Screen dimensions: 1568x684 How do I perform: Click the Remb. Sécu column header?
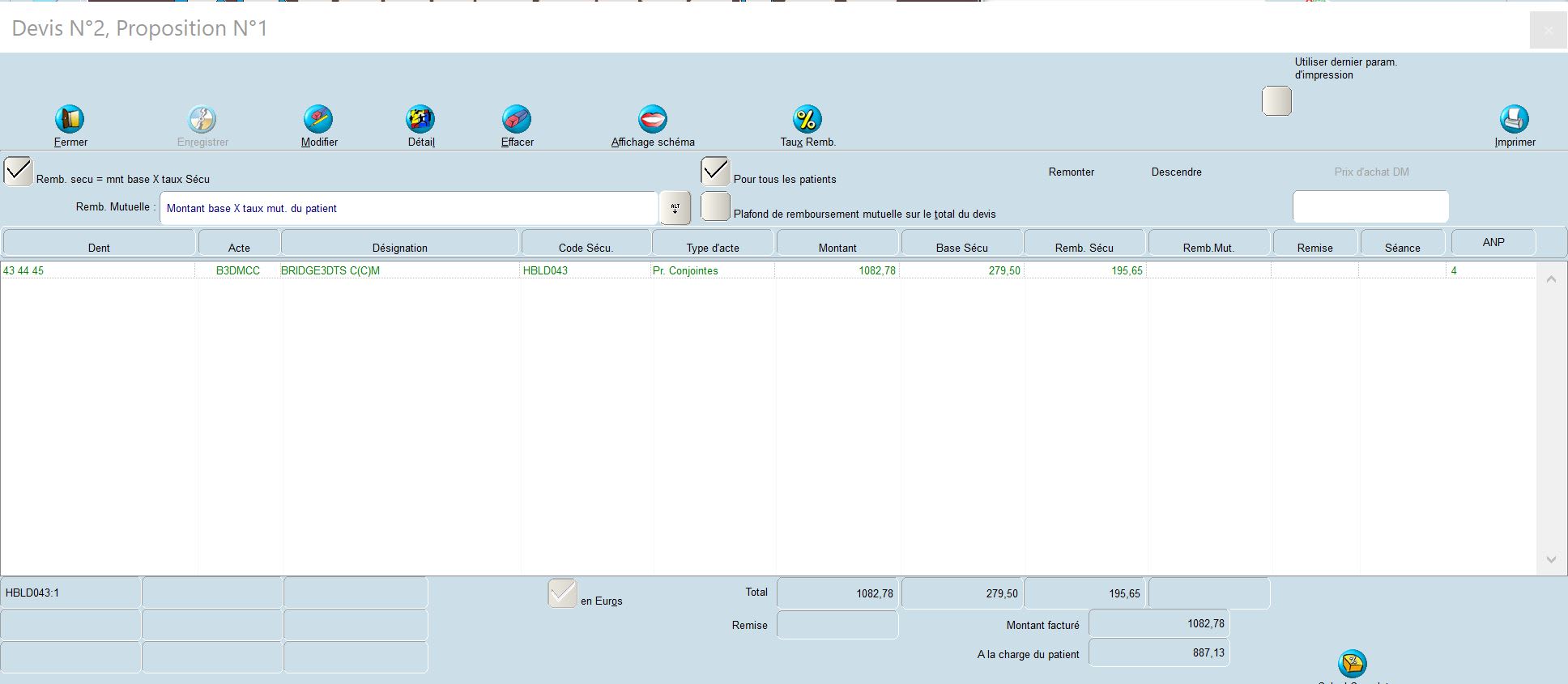(x=1084, y=243)
